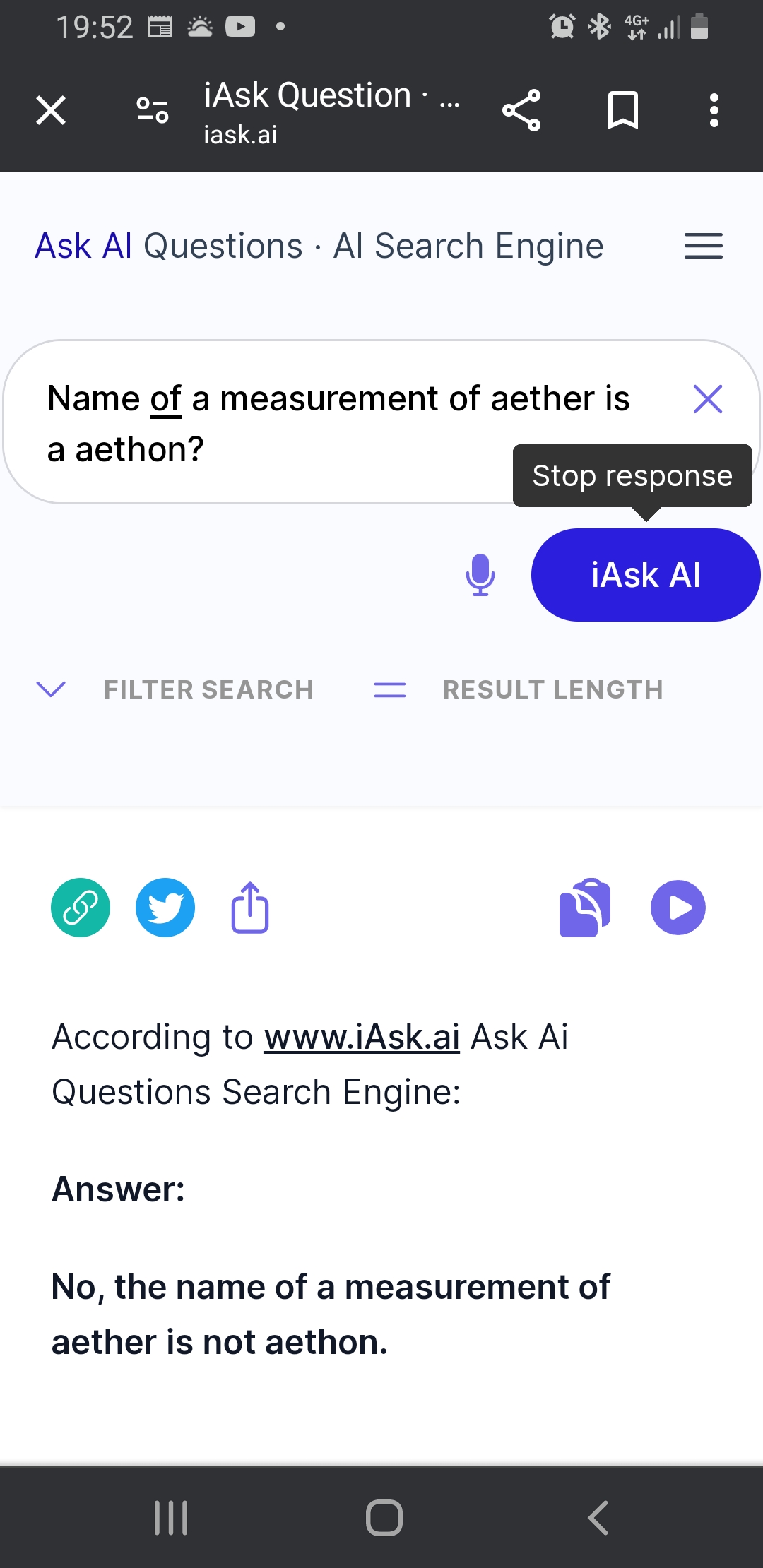Open the www.iAsk.ai link
The height and width of the screenshot is (1568, 763).
coord(362,1037)
